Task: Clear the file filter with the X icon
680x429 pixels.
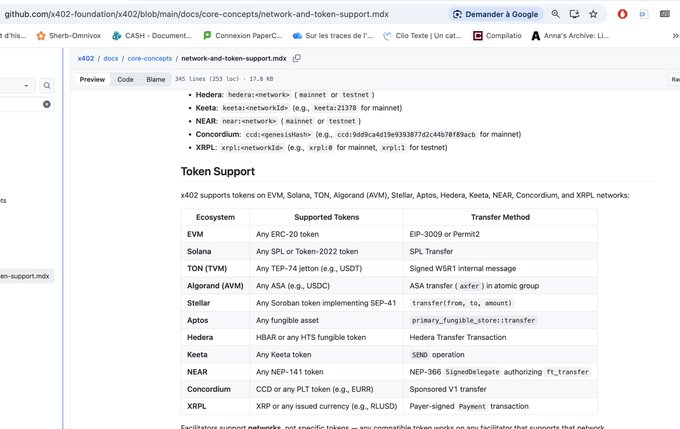Action: 46,104
